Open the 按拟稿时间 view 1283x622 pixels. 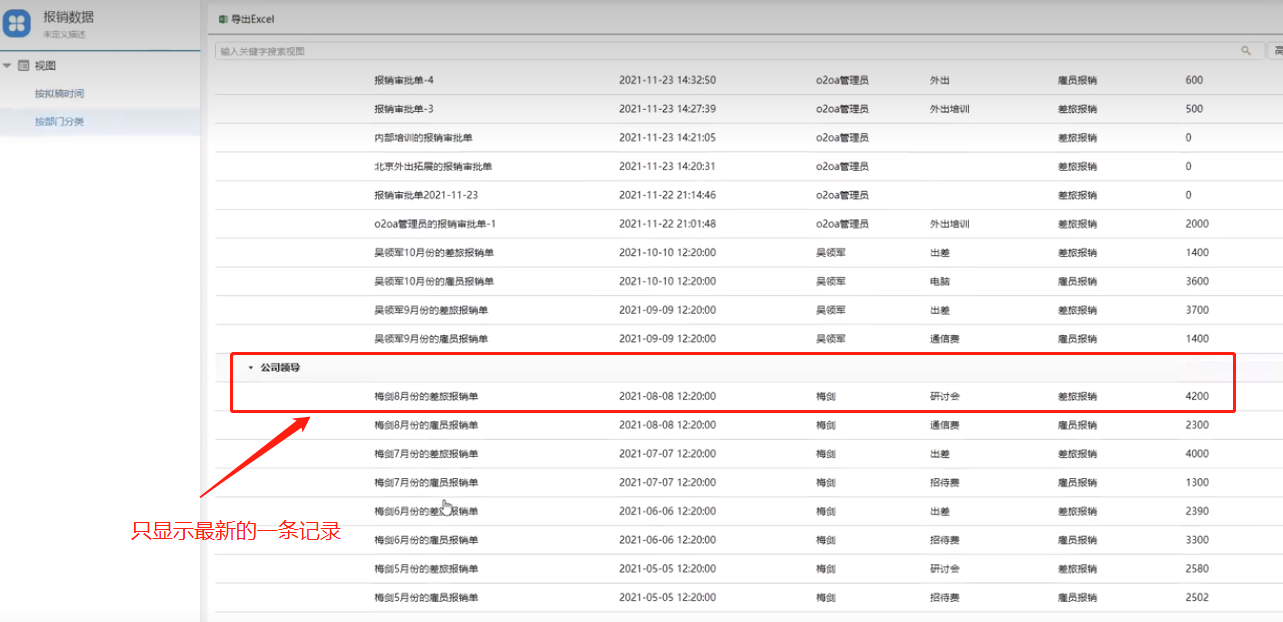(x=59, y=94)
